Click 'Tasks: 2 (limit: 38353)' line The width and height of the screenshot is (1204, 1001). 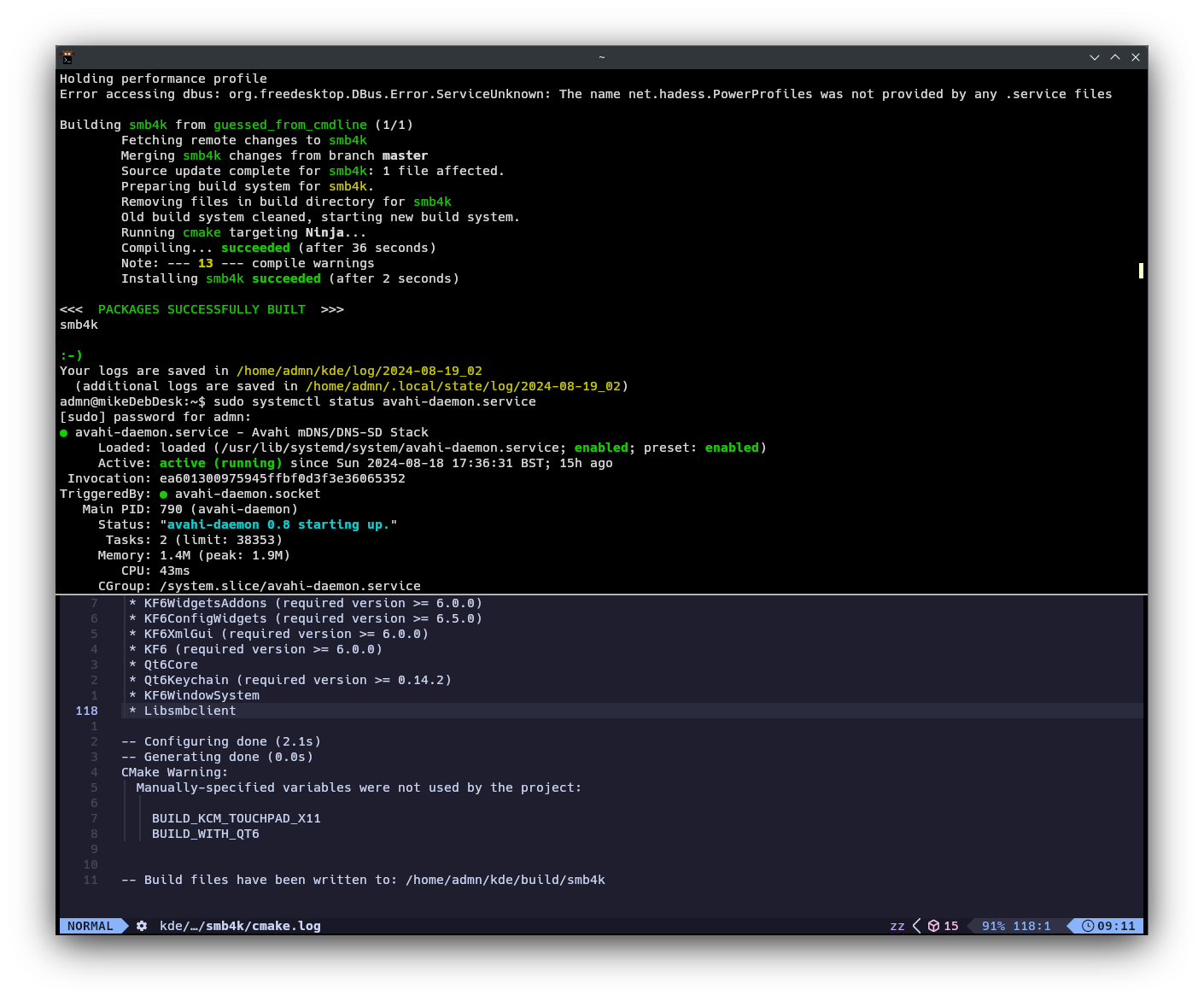coord(194,540)
